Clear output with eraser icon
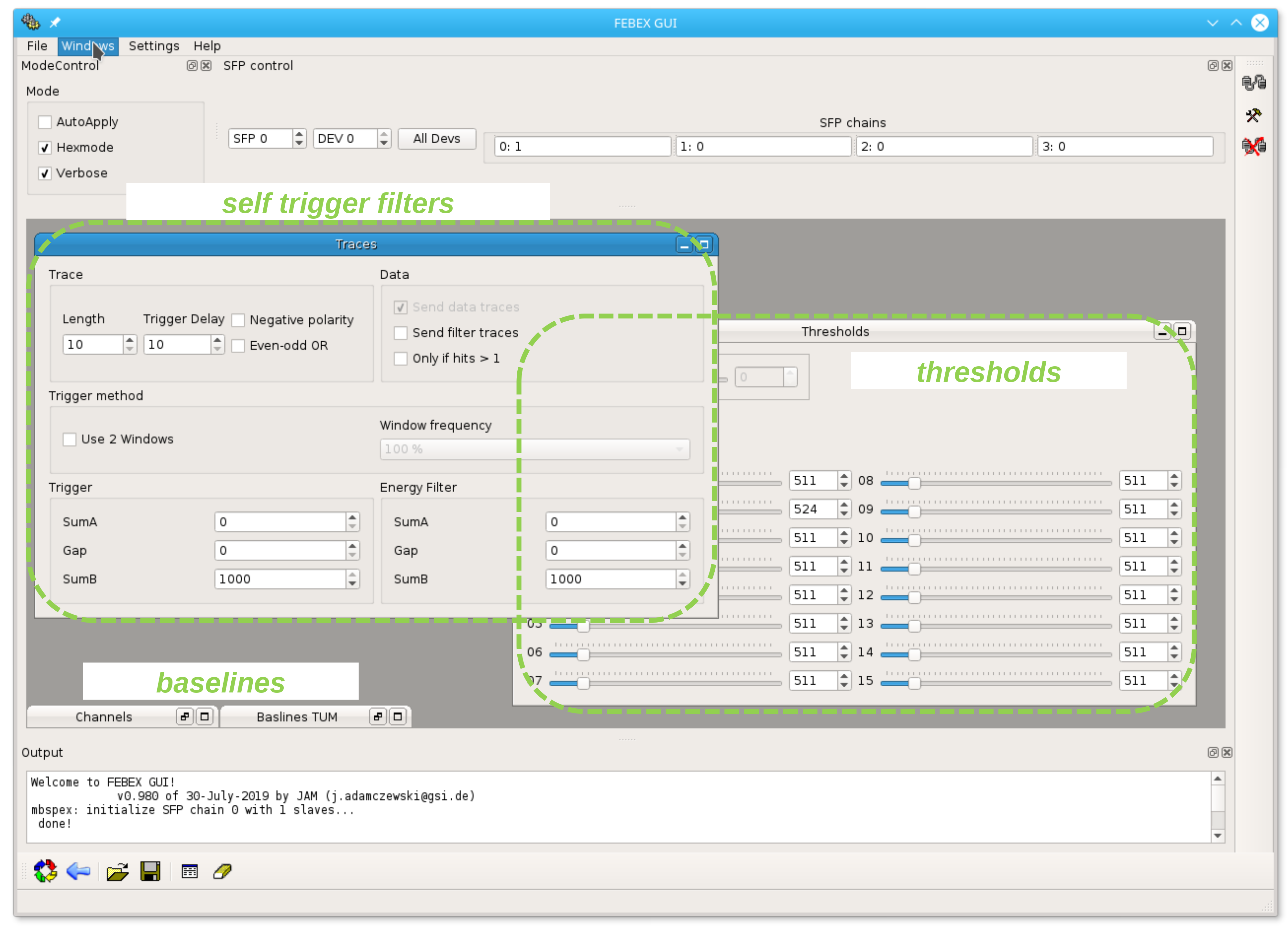Screen dimensions: 1288x929 coord(223,871)
